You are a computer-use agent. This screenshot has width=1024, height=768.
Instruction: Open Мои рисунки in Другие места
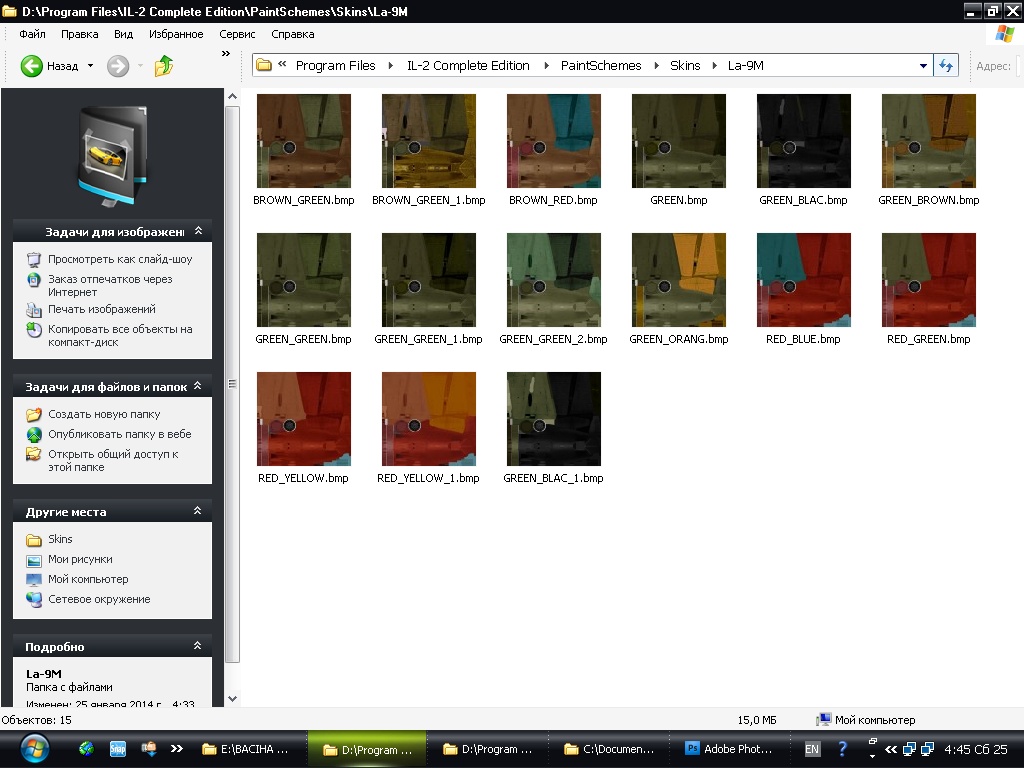80,560
